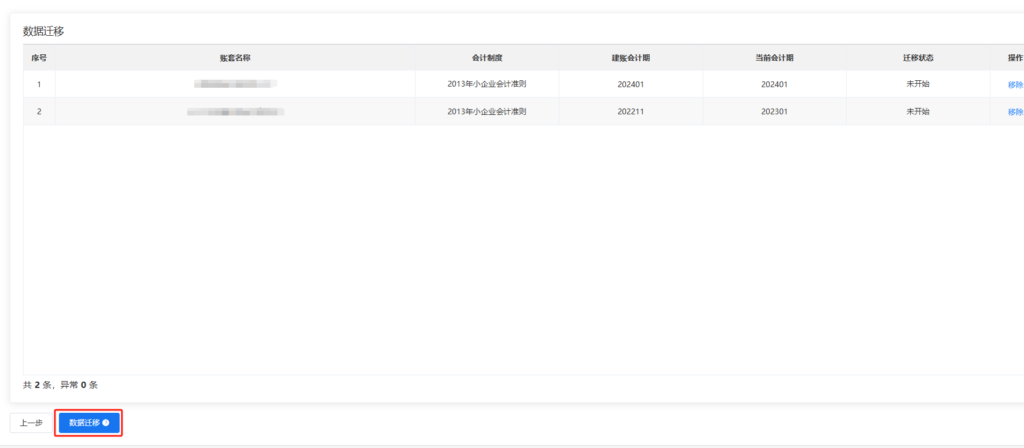Click 移除 link for row 1

pyautogui.click(x=1016, y=84)
